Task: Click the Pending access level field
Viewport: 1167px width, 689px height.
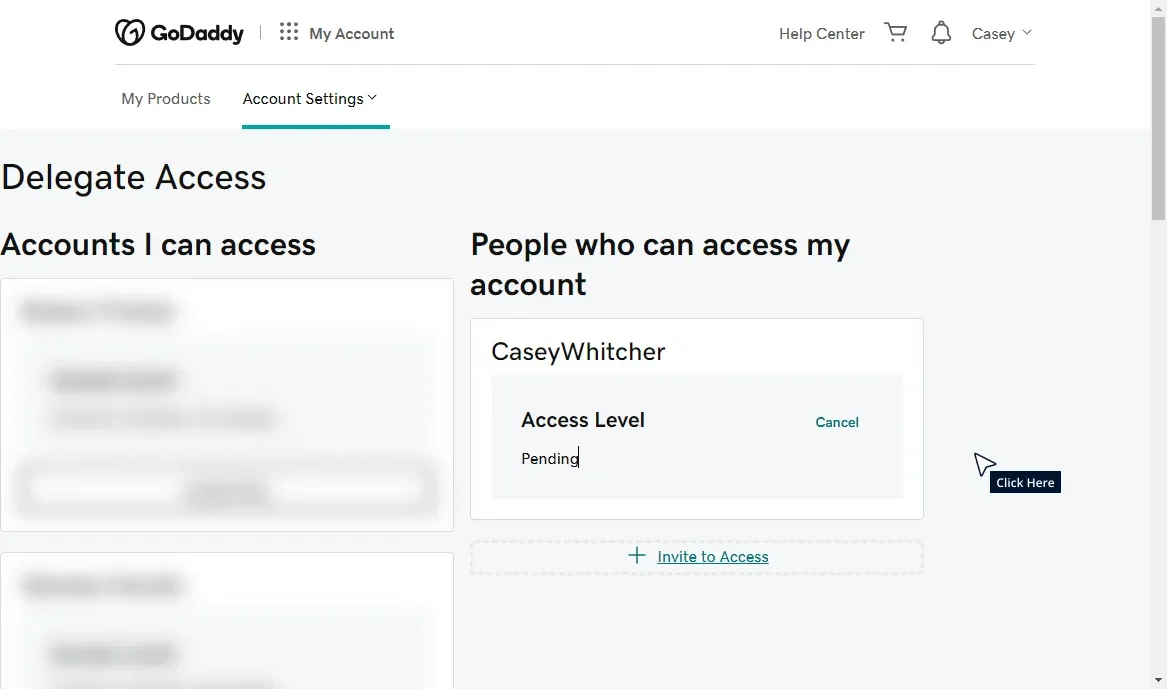Action: (x=550, y=458)
